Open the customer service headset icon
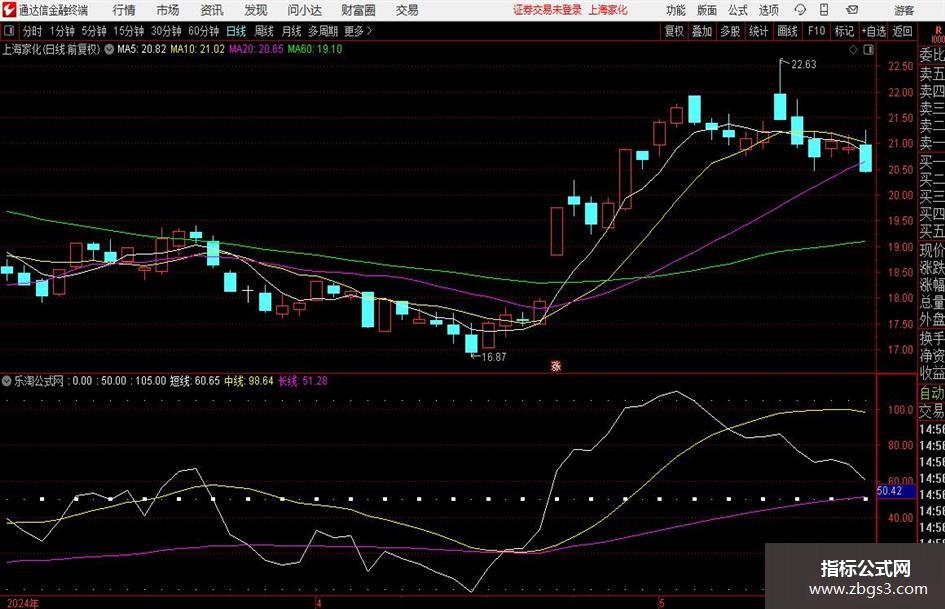945x609 pixels. [800, 10]
